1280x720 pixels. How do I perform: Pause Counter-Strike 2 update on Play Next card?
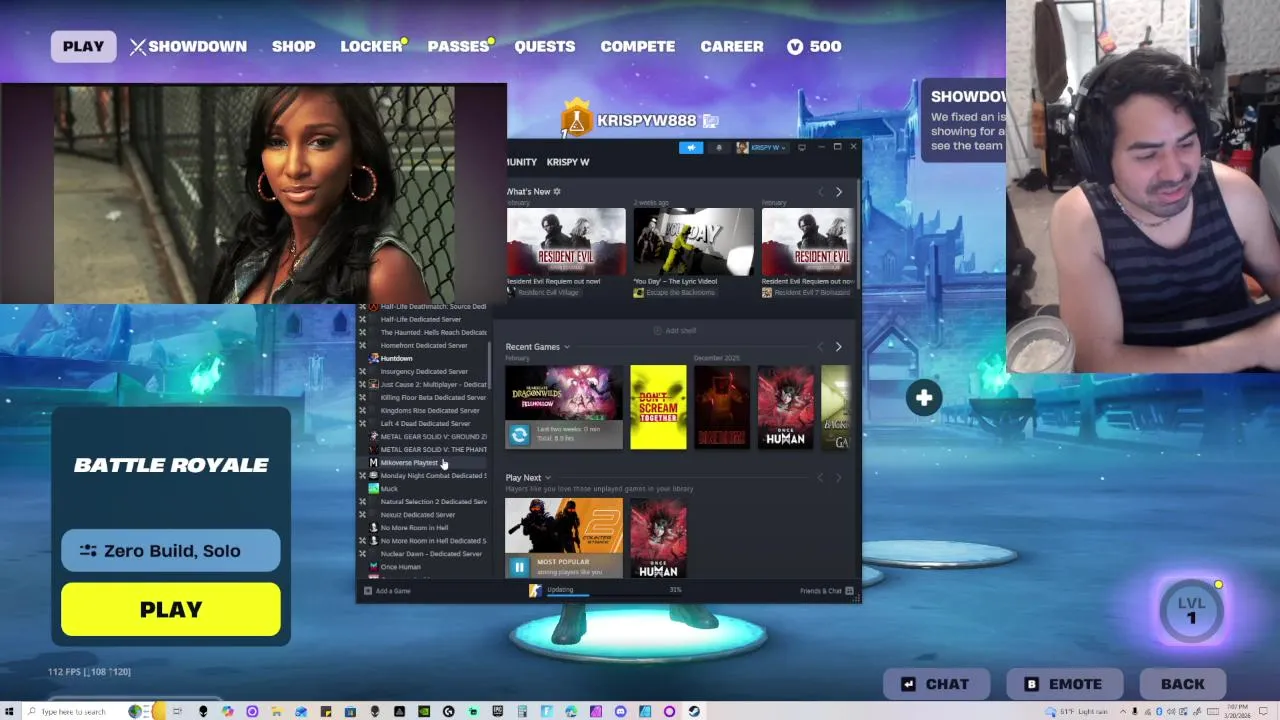[519, 566]
